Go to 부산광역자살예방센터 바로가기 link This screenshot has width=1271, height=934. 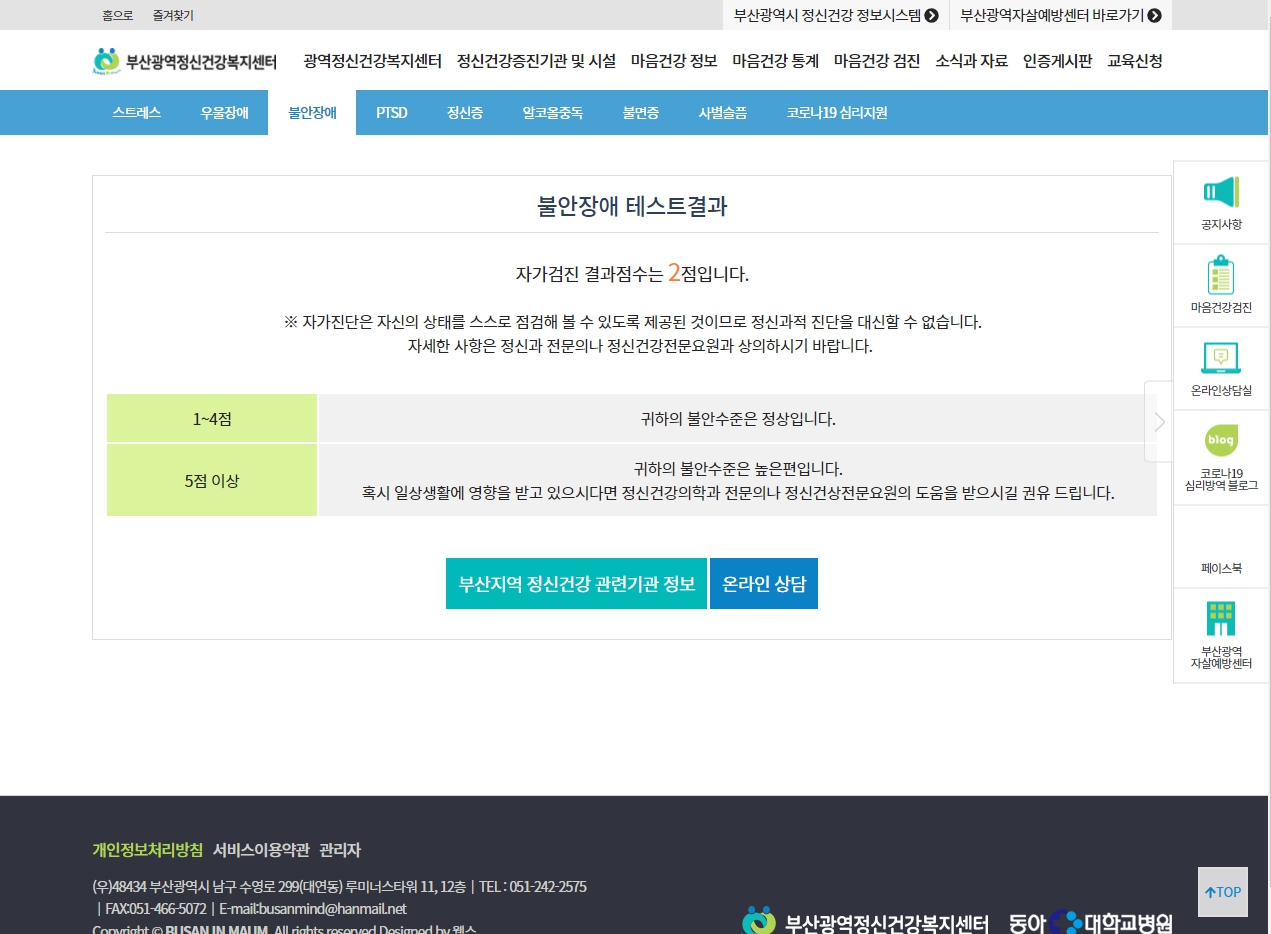(x=1059, y=15)
